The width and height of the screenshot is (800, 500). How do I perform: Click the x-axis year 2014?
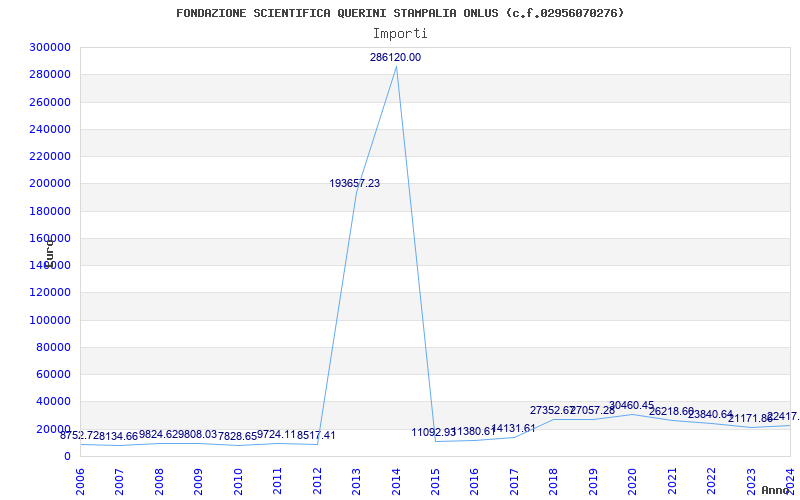pos(395,481)
